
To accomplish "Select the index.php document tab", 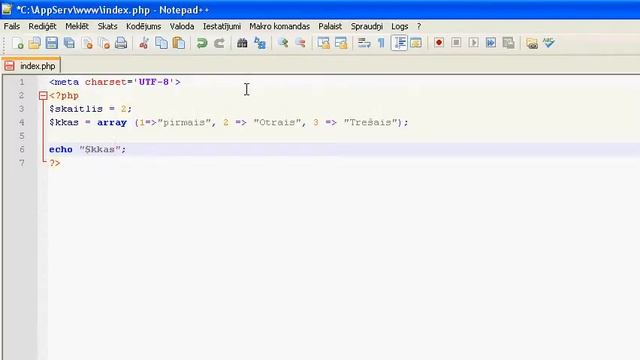I will coord(31,66).
